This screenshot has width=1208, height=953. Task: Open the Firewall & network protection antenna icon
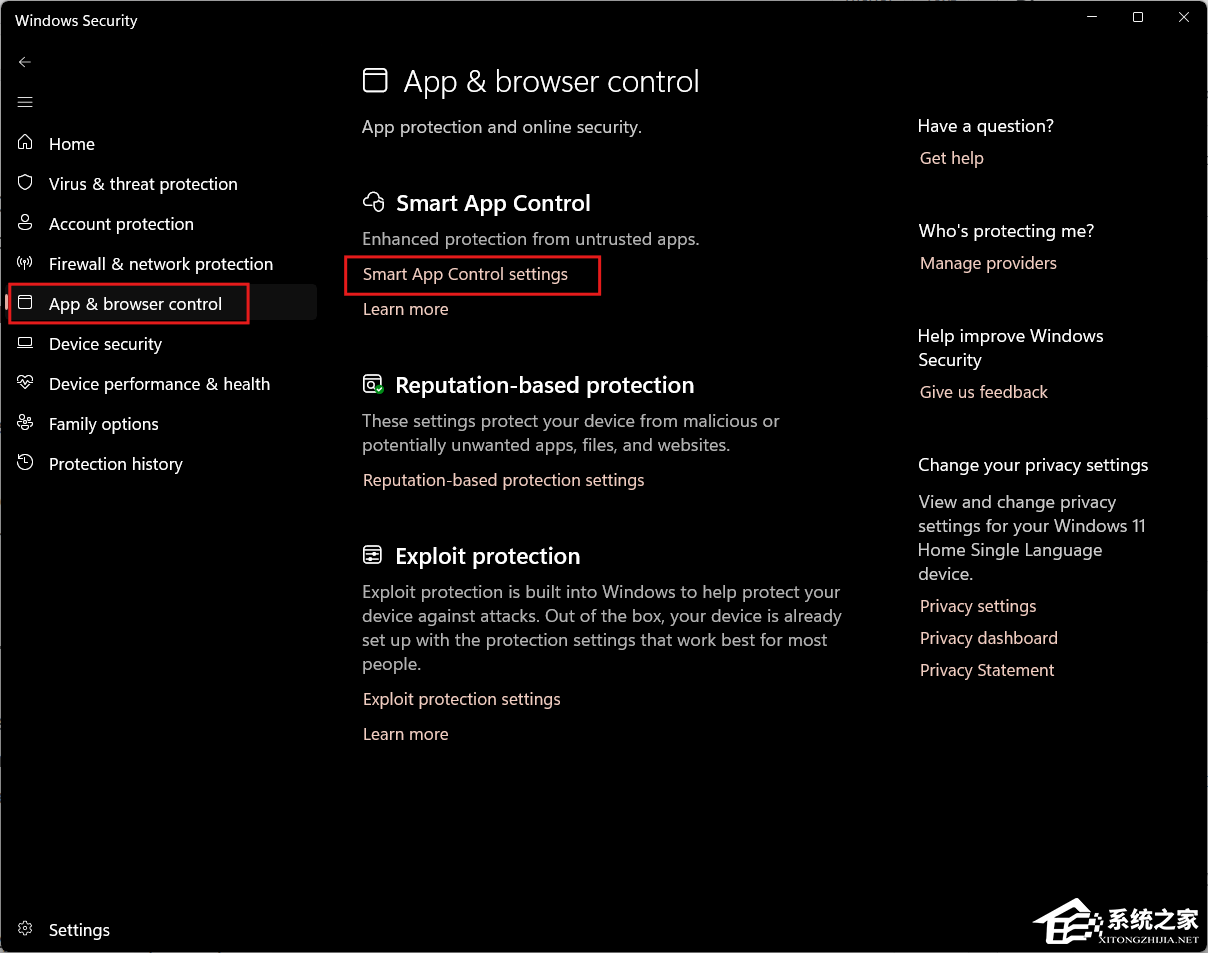pos(26,263)
